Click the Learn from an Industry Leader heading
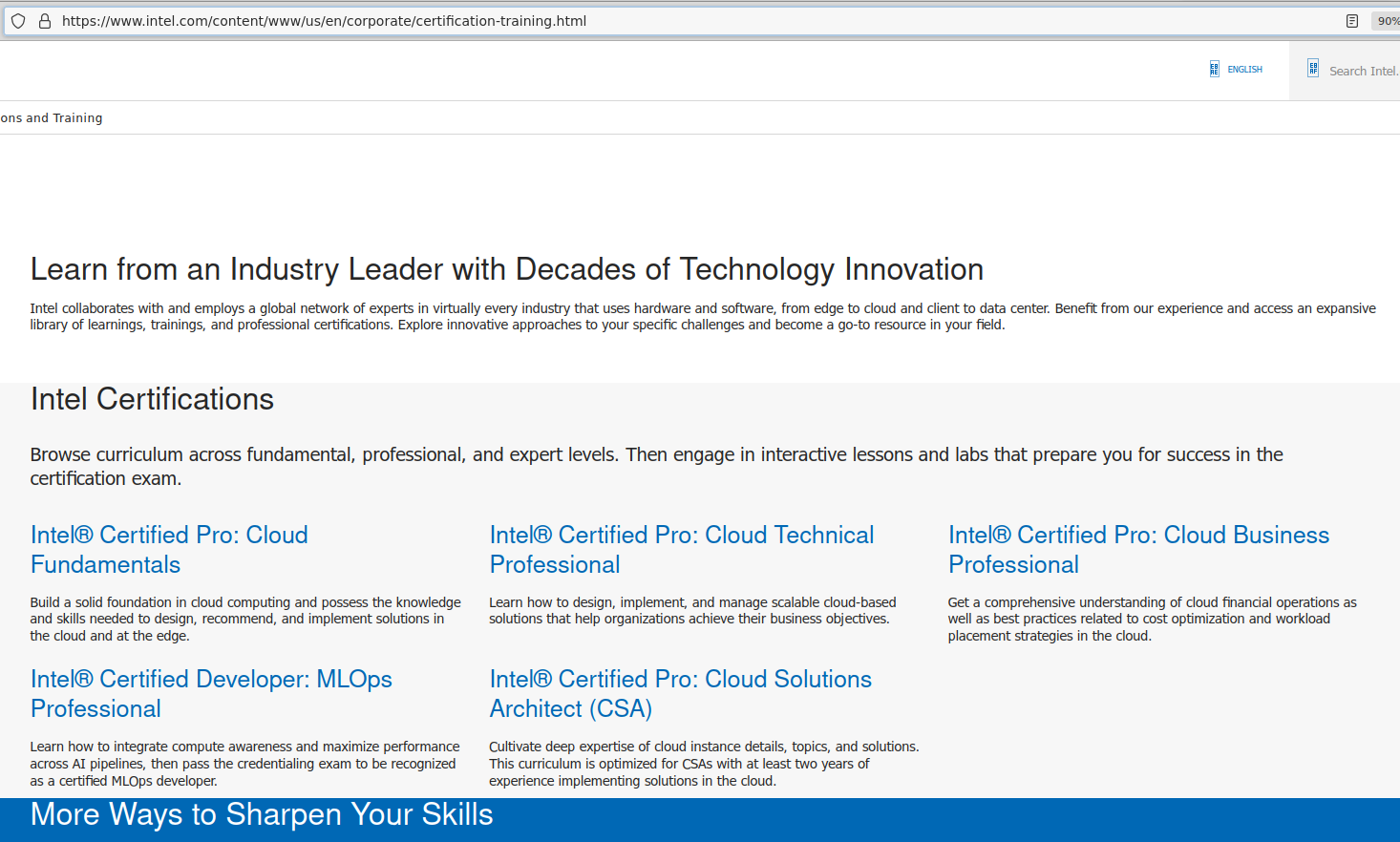Viewport: 1400px width, 842px height. pos(506,269)
